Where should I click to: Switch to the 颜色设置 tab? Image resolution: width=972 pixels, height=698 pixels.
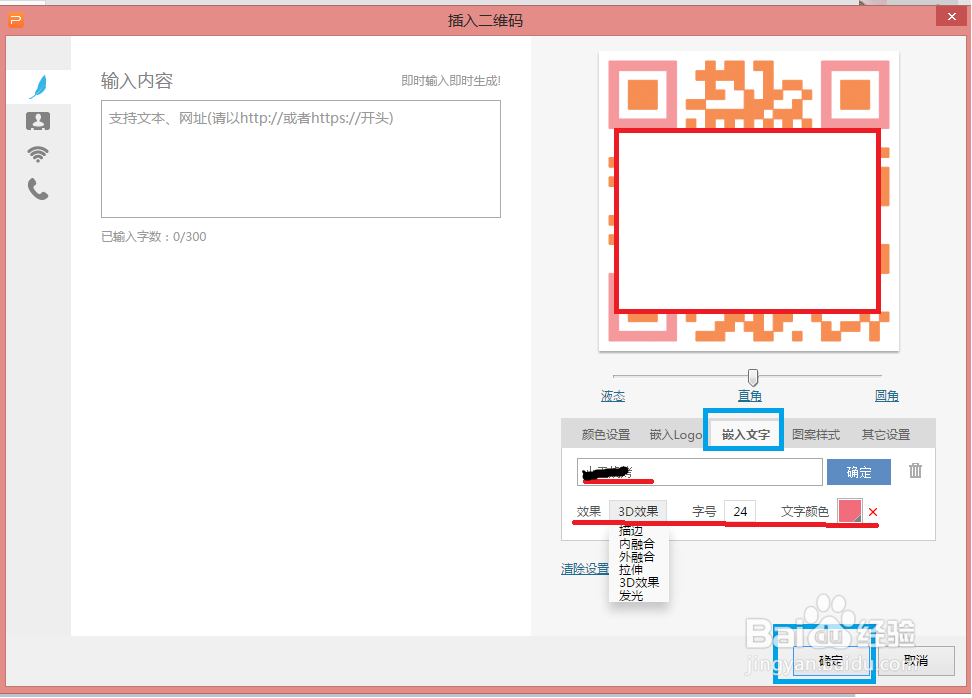pos(606,435)
